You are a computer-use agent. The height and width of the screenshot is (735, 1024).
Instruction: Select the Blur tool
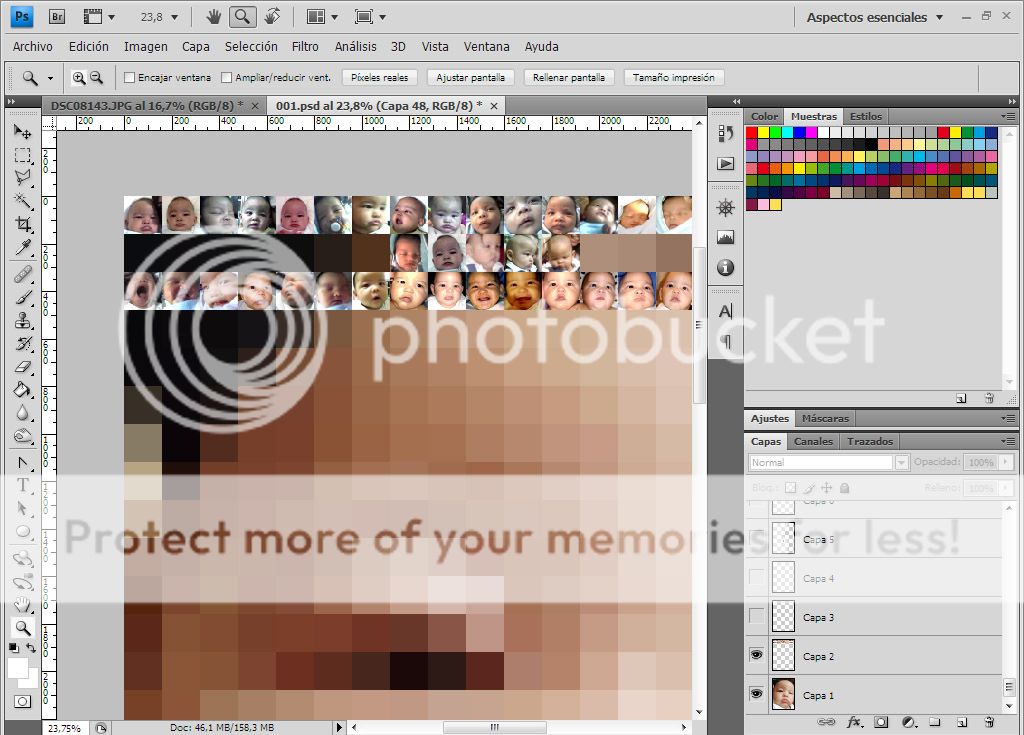tap(22, 413)
